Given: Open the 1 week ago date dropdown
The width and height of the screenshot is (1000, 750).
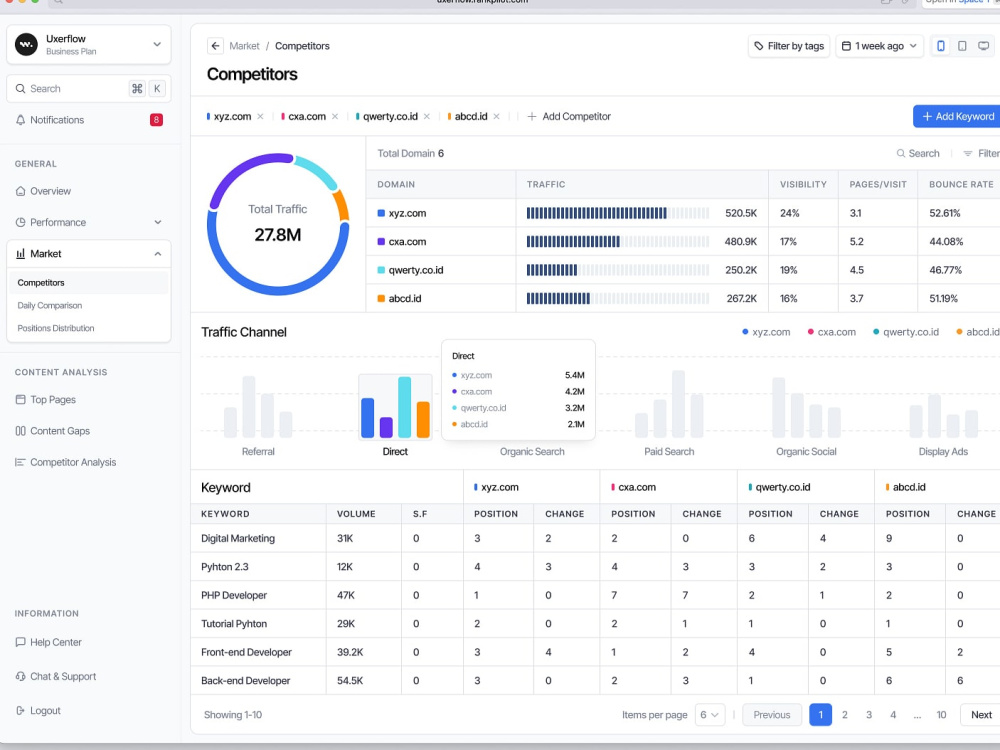Looking at the screenshot, I should (879, 46).
